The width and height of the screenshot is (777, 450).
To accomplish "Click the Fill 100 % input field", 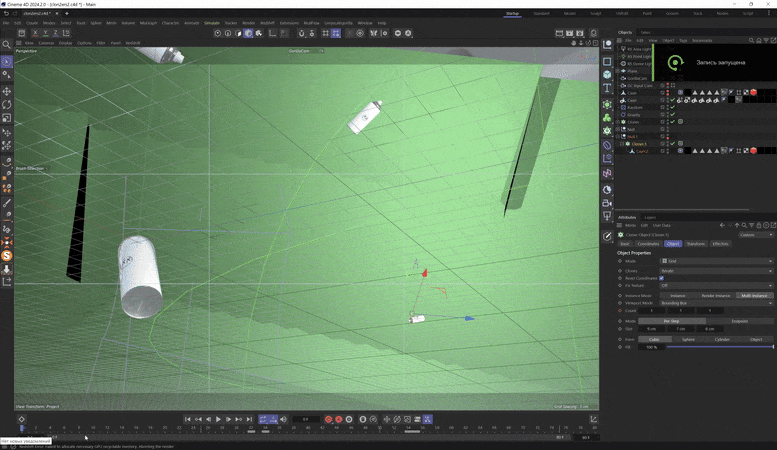I will click(x=651, y=347).
